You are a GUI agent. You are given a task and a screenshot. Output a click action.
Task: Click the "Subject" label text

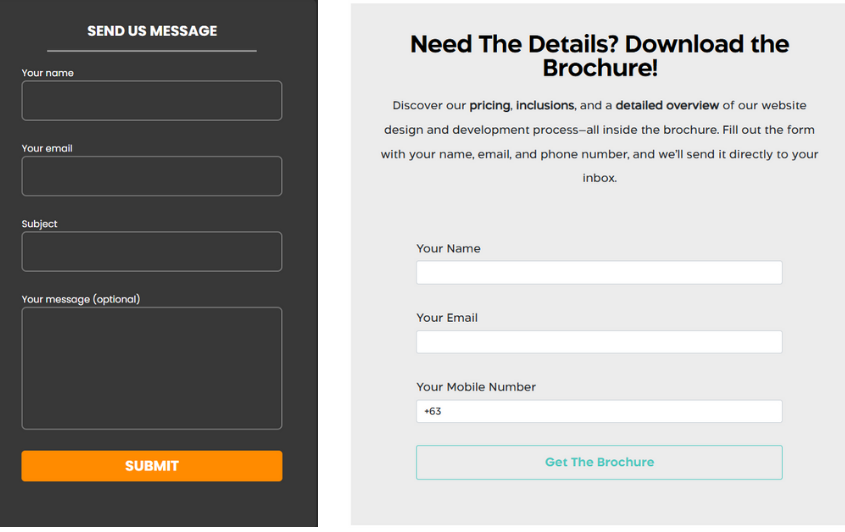(40, 224)
